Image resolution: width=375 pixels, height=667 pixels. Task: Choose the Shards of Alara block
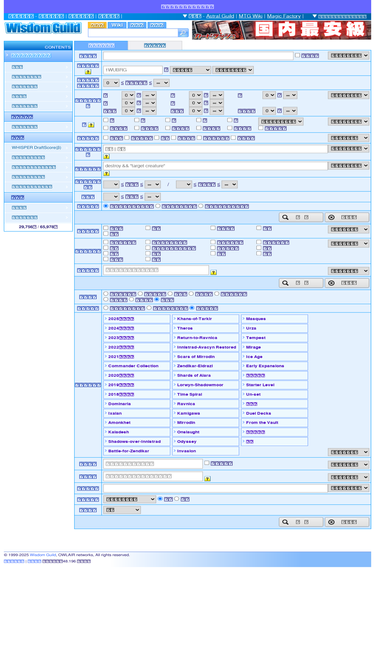(206, 375)
